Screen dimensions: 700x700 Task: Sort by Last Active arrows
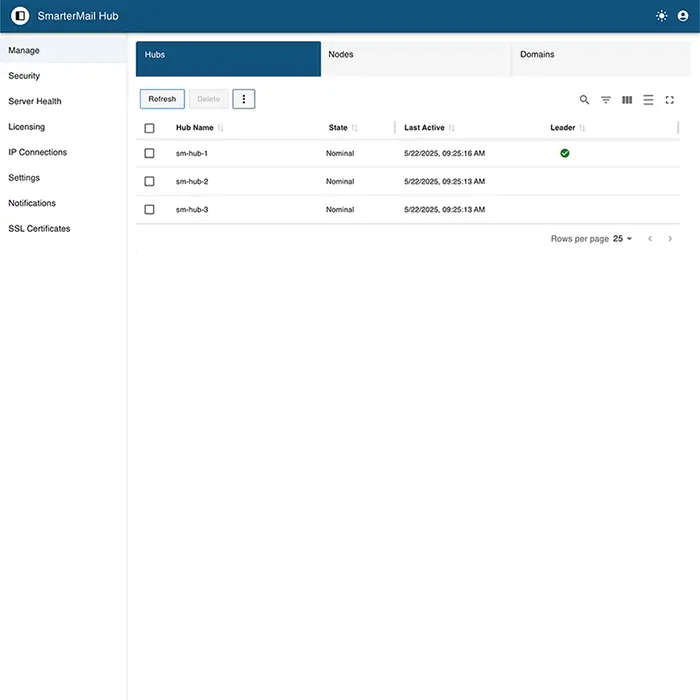(451, 128)
